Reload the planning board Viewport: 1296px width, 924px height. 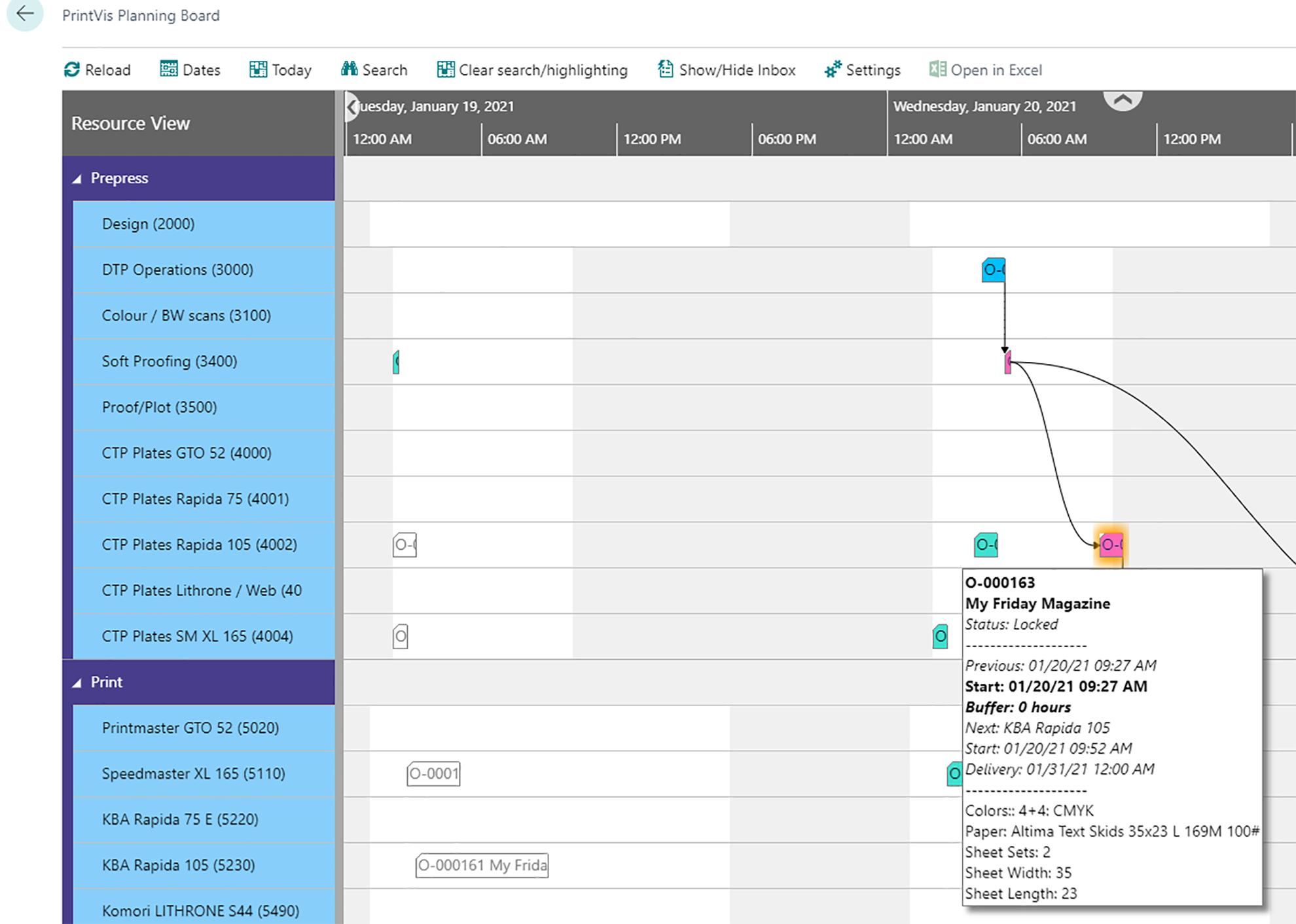coord(97,69)
